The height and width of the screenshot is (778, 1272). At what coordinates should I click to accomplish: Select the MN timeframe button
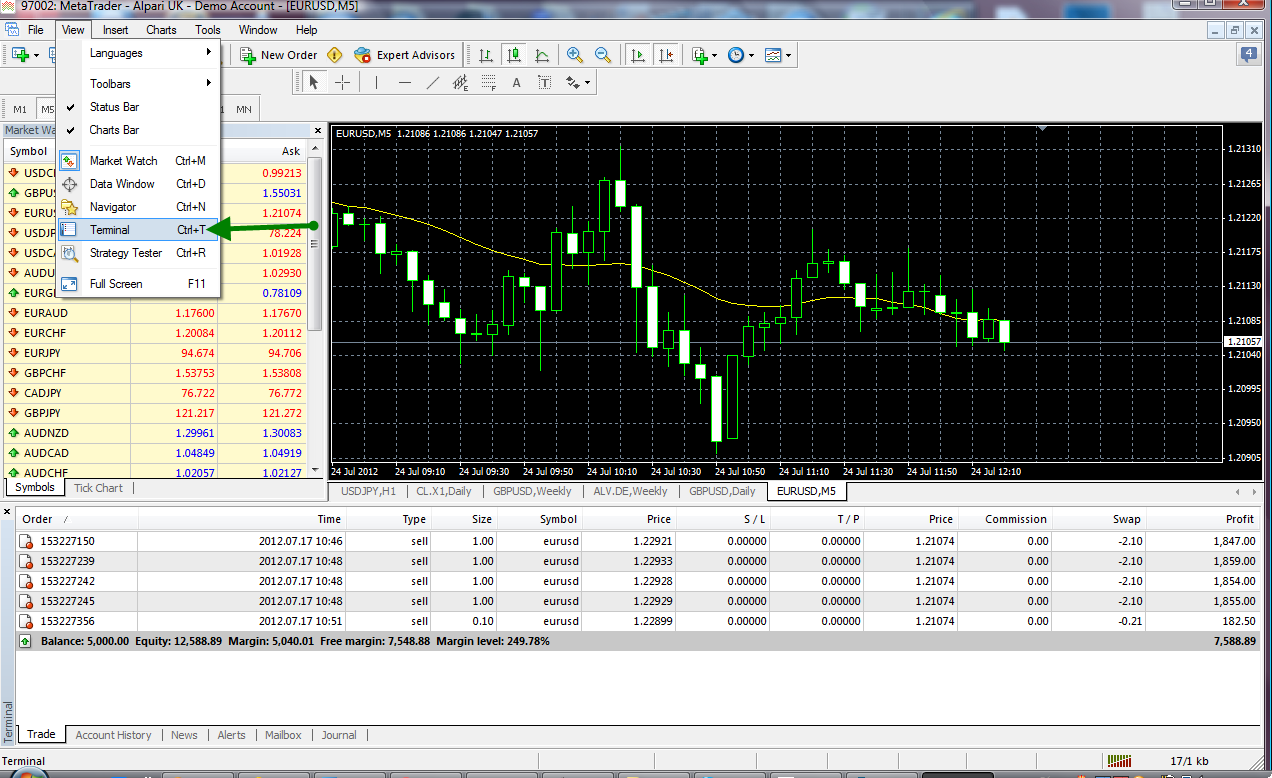coord(243,109)
